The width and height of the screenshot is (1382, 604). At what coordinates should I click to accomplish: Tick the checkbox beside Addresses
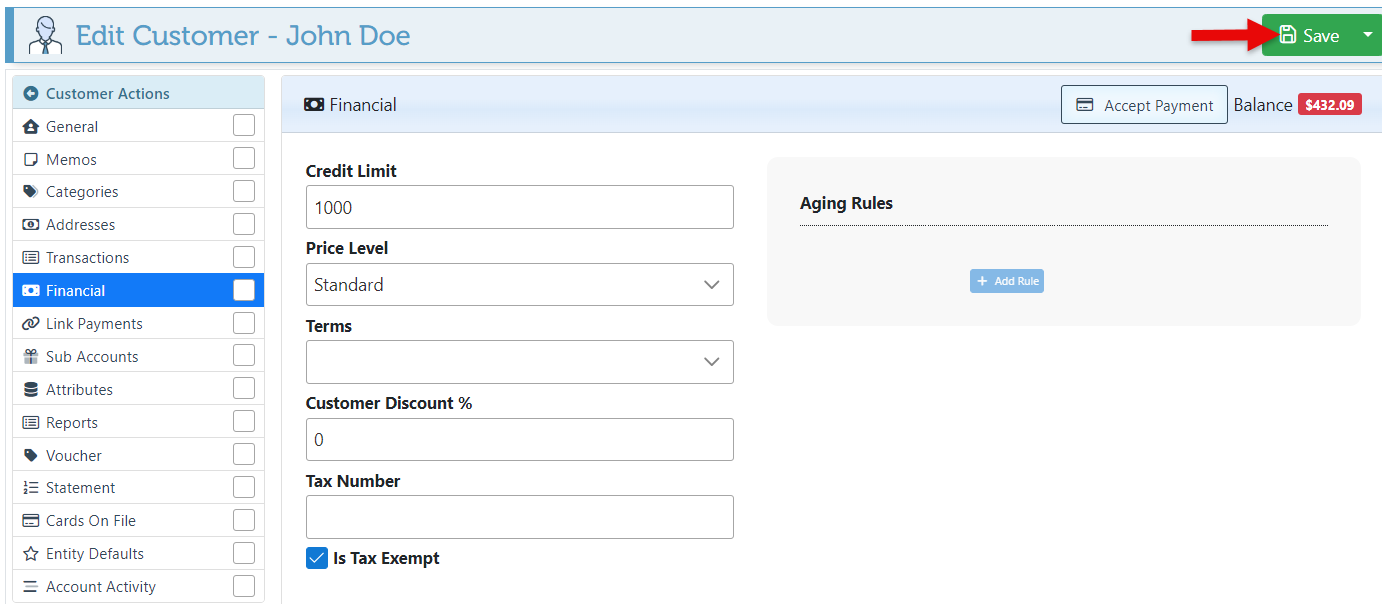pos(244,224)
